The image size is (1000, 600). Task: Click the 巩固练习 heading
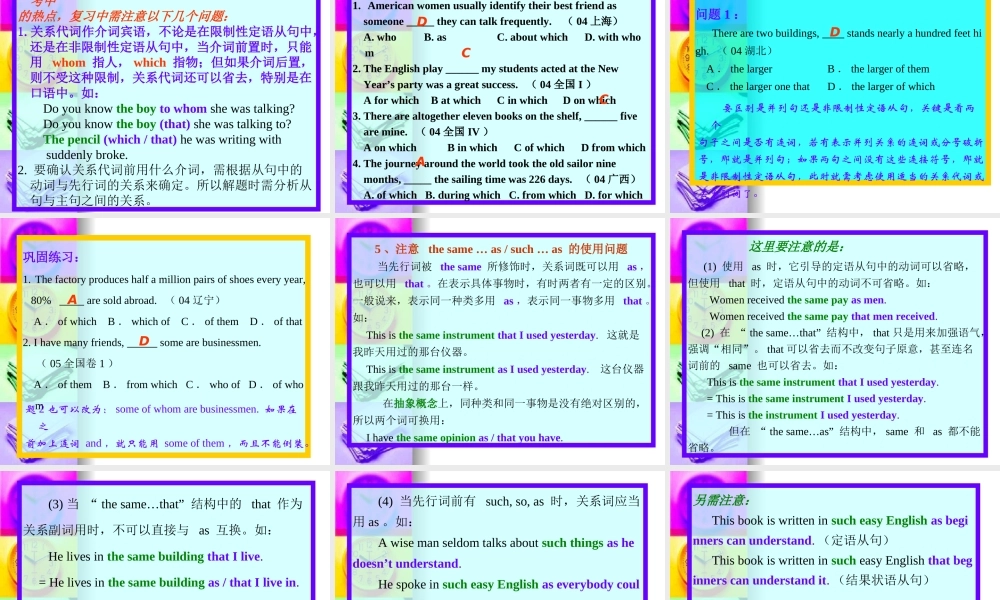pyautogui.click(x=51, y=257)
